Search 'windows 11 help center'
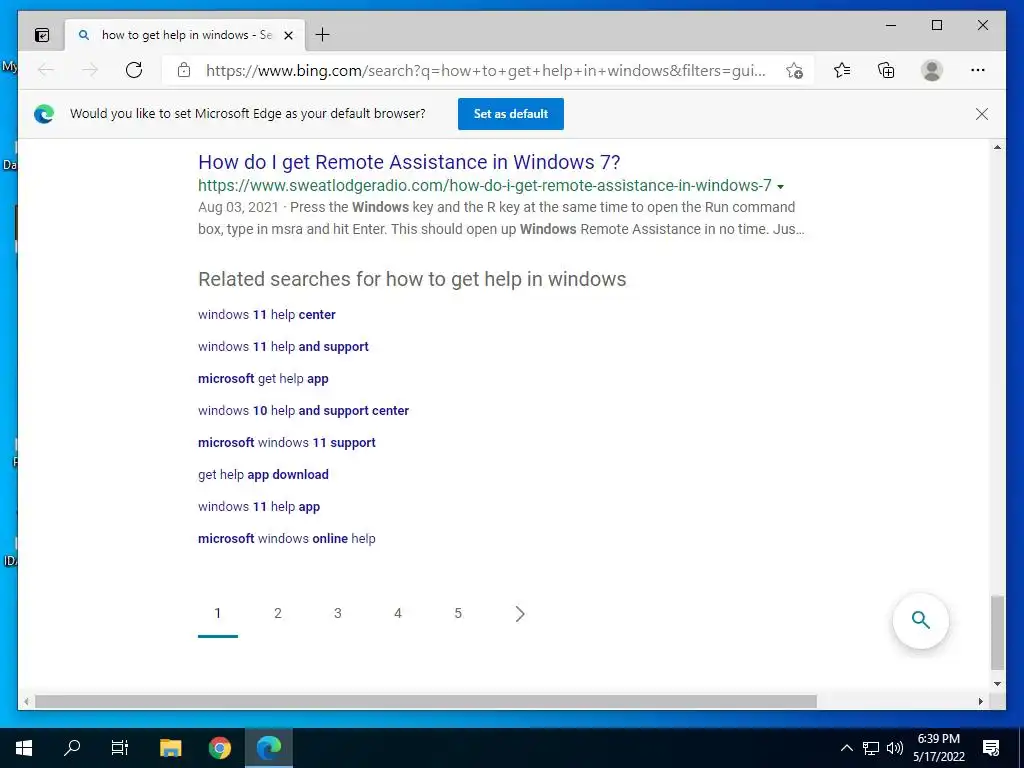 pyautogui.click(x=266, y=315)
